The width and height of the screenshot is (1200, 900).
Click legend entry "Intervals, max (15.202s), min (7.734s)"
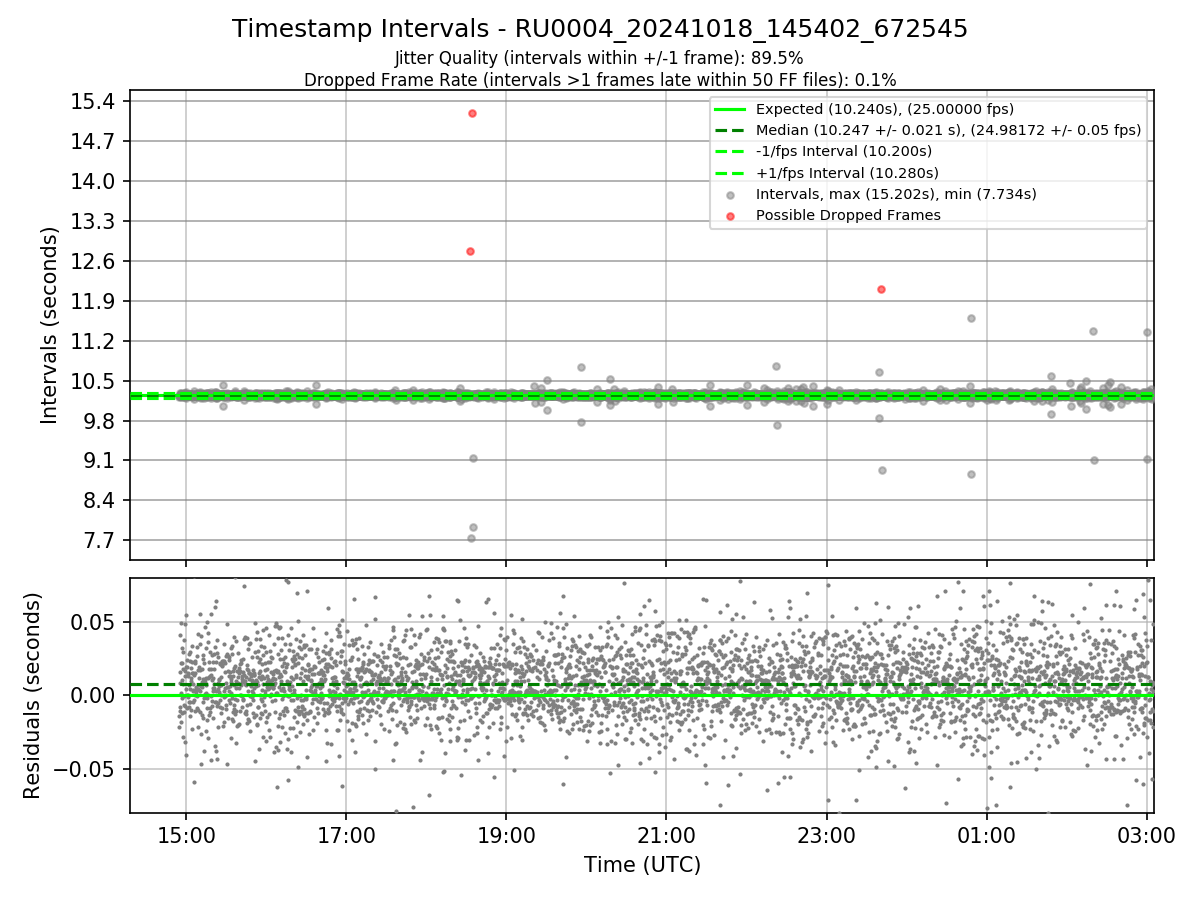pyautogui.click(x=896, y=194)
